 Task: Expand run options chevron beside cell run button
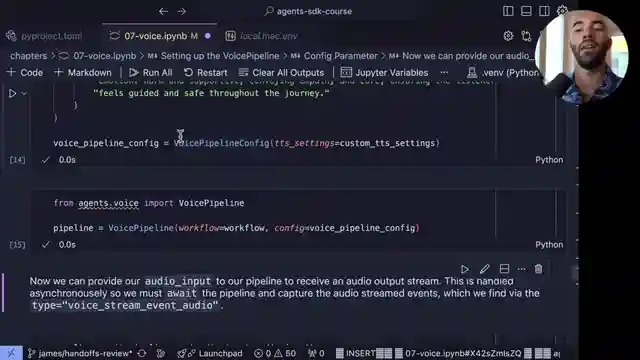24,93
